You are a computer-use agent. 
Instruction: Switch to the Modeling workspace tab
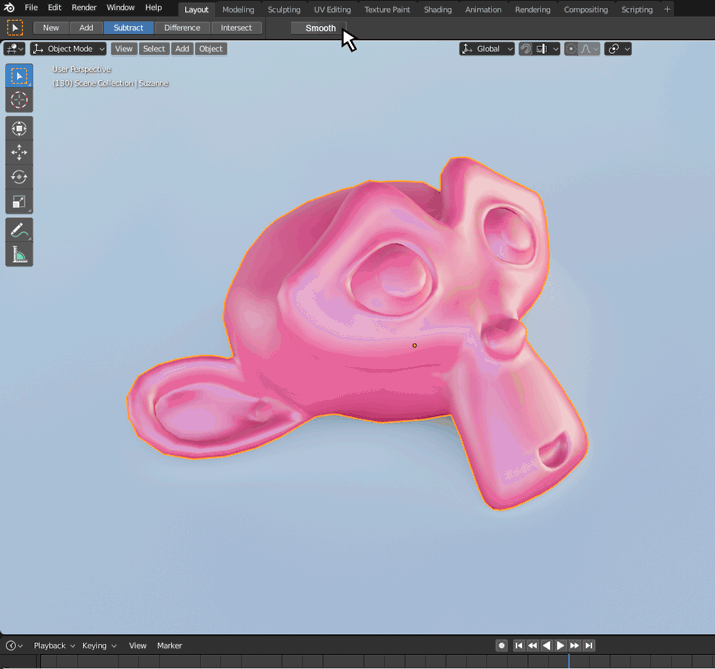point(238,10)
